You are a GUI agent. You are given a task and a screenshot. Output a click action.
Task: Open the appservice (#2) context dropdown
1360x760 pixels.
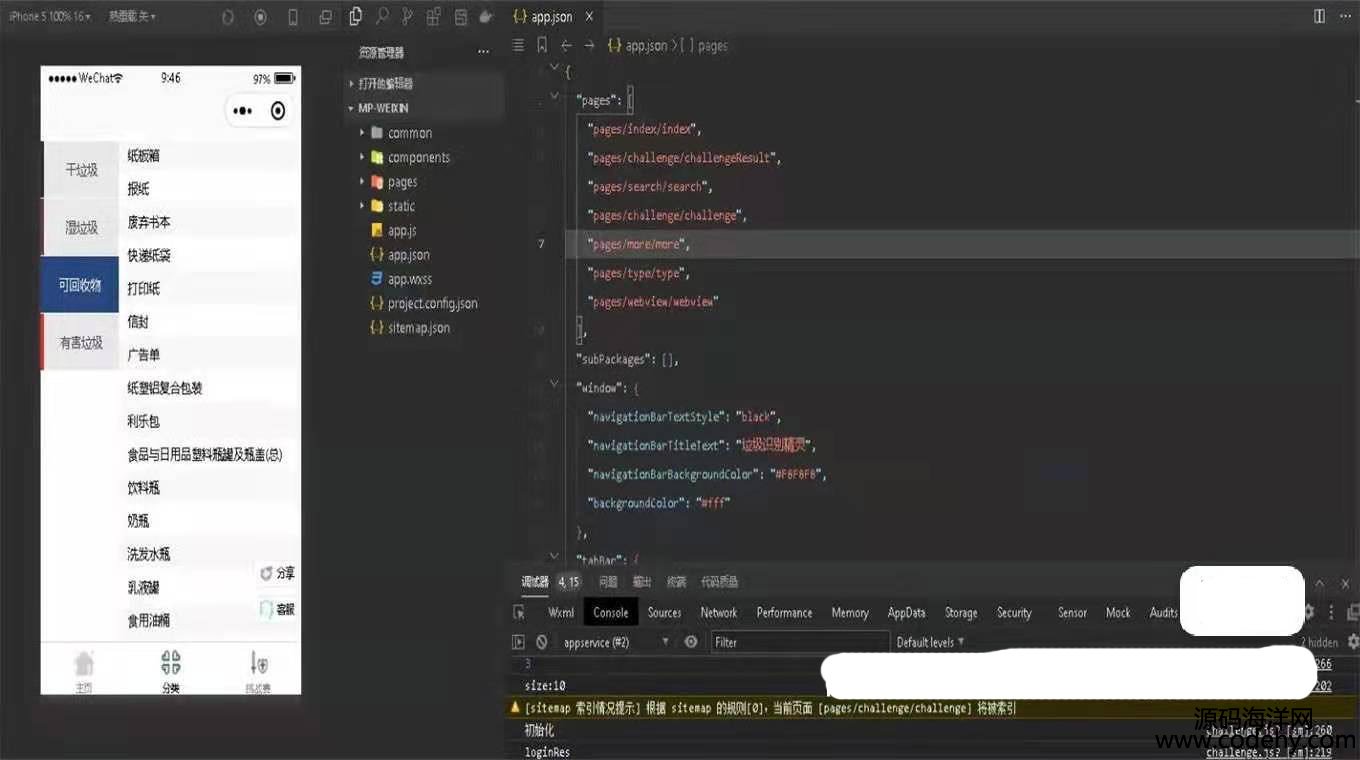click(616, 642)
